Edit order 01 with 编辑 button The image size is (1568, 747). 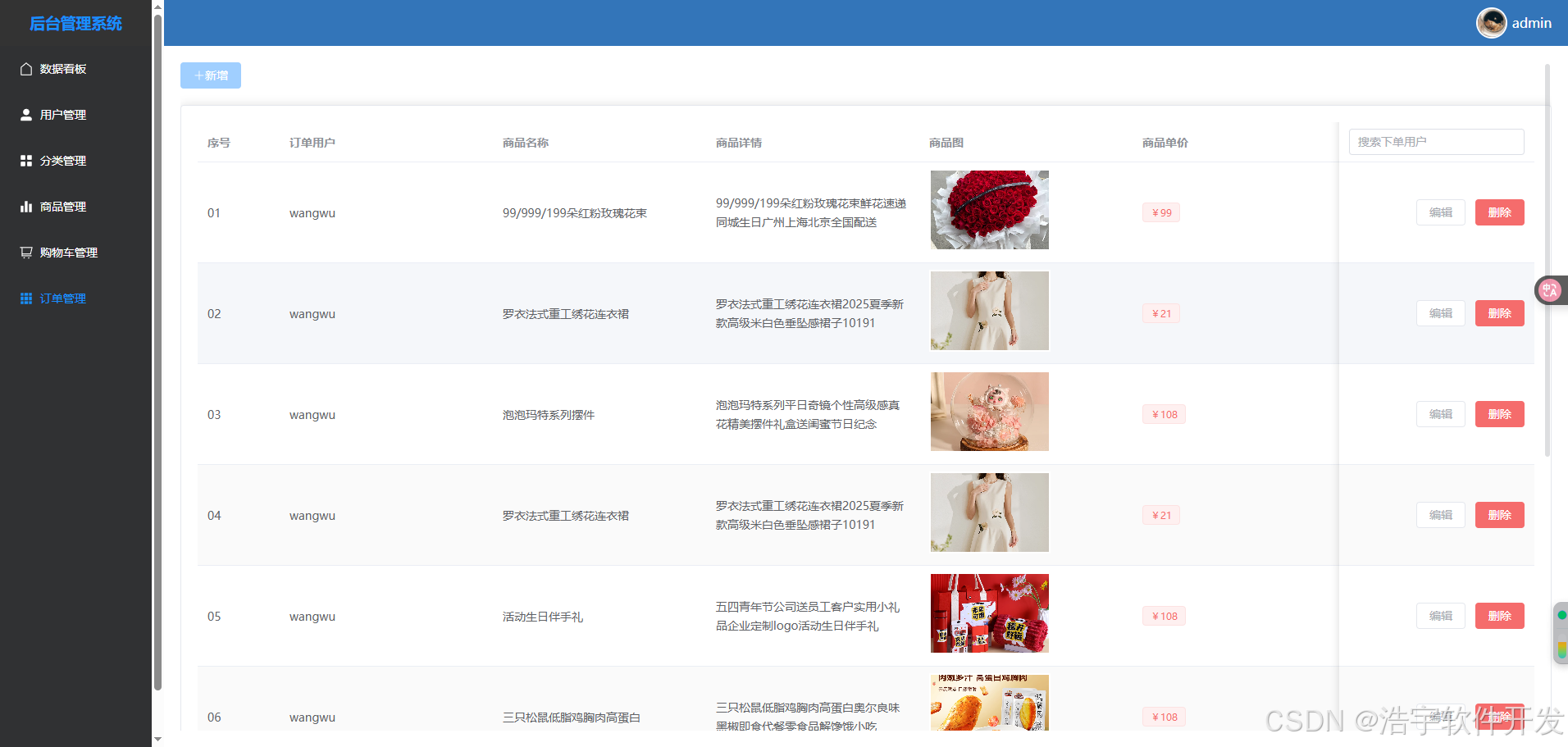tap(1440, 212)
